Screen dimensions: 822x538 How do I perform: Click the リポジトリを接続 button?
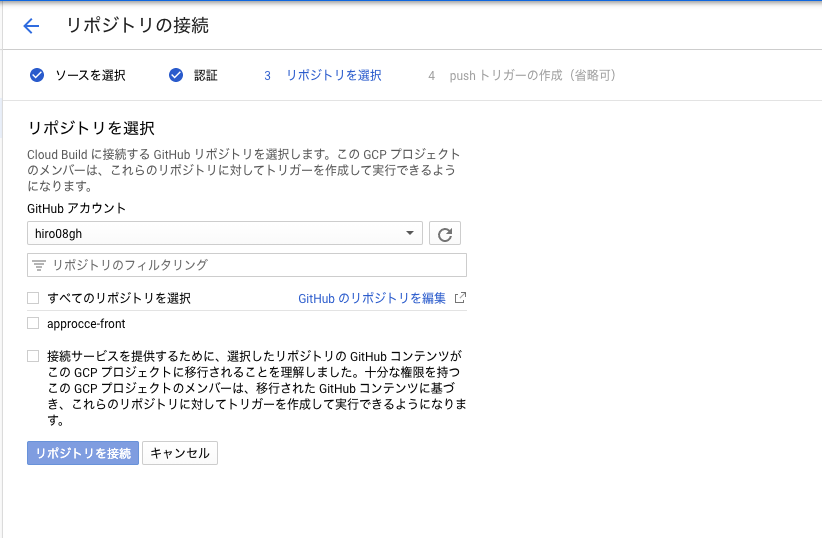(83, 453)
